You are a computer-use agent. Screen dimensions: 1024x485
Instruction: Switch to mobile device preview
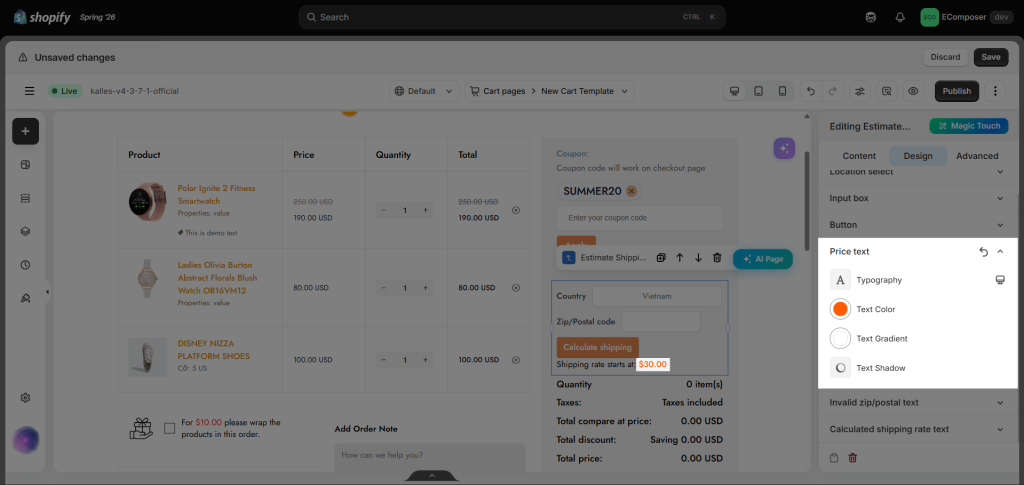click(782, 91)
